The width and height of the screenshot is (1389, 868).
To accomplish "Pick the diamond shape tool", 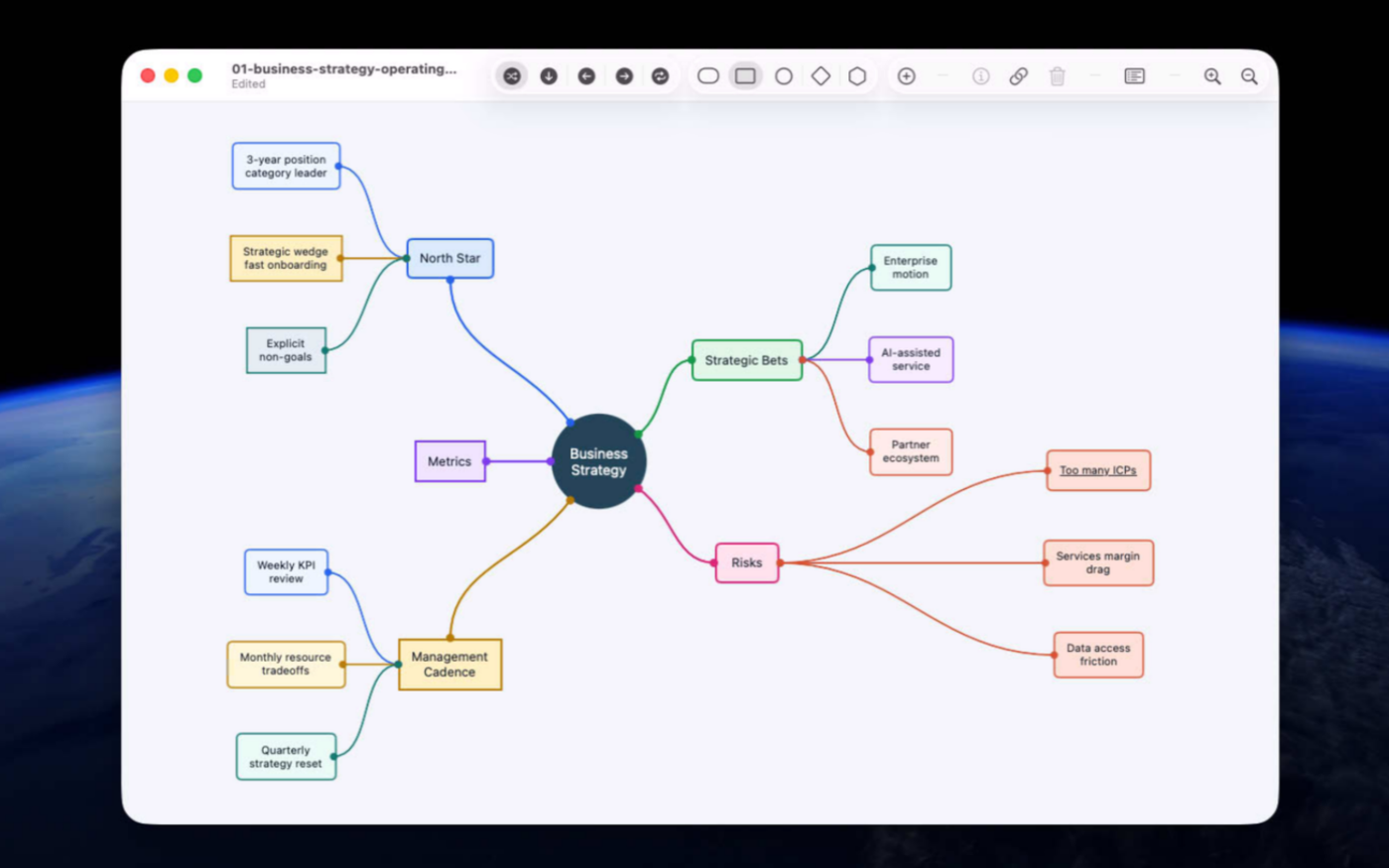I will (821, 76).
